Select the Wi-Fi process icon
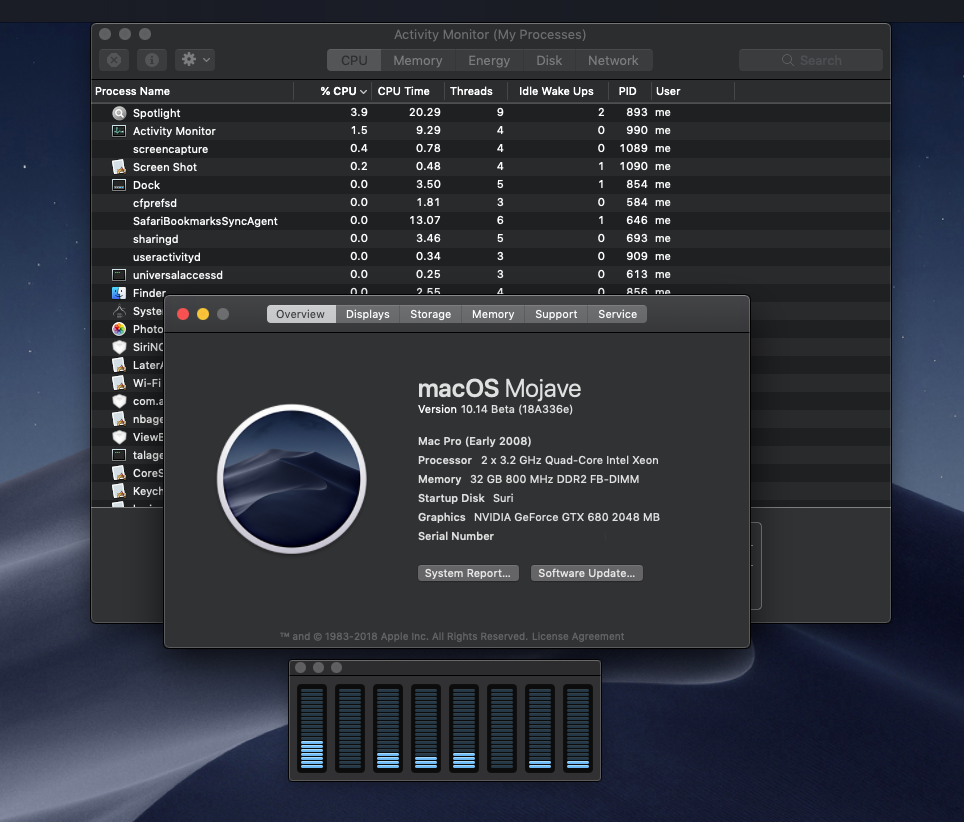The image size is (964, 822). (119, 383)
